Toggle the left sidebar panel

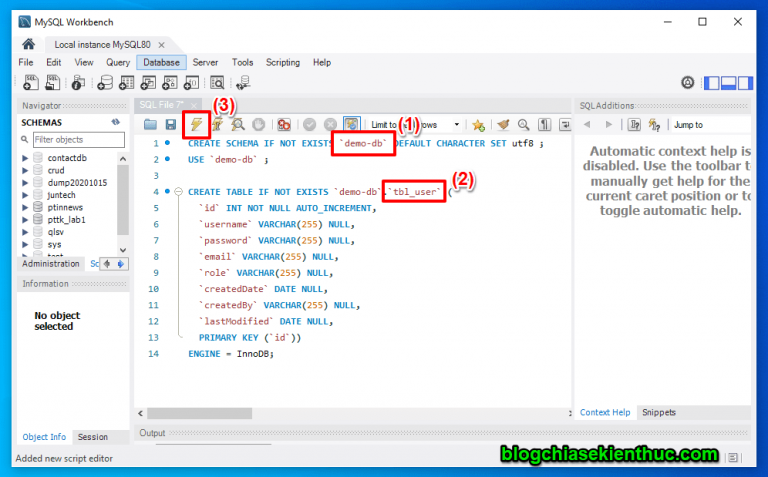711,83
